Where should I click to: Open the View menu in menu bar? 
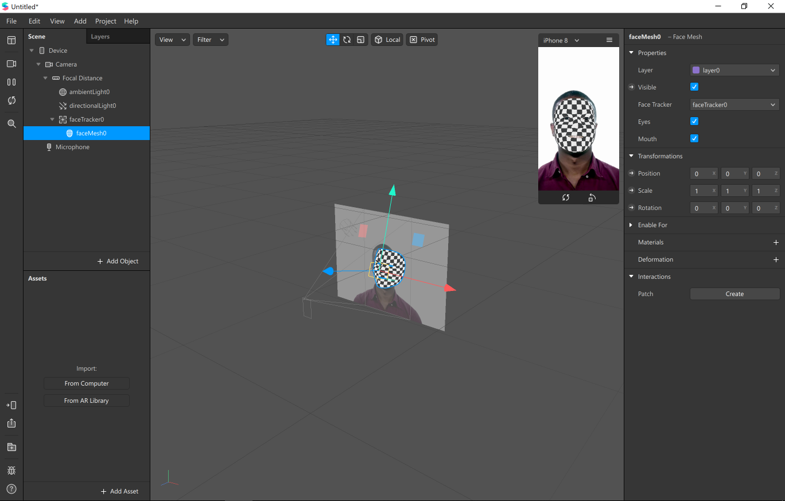pyautogui.click(x=57, y=21)
